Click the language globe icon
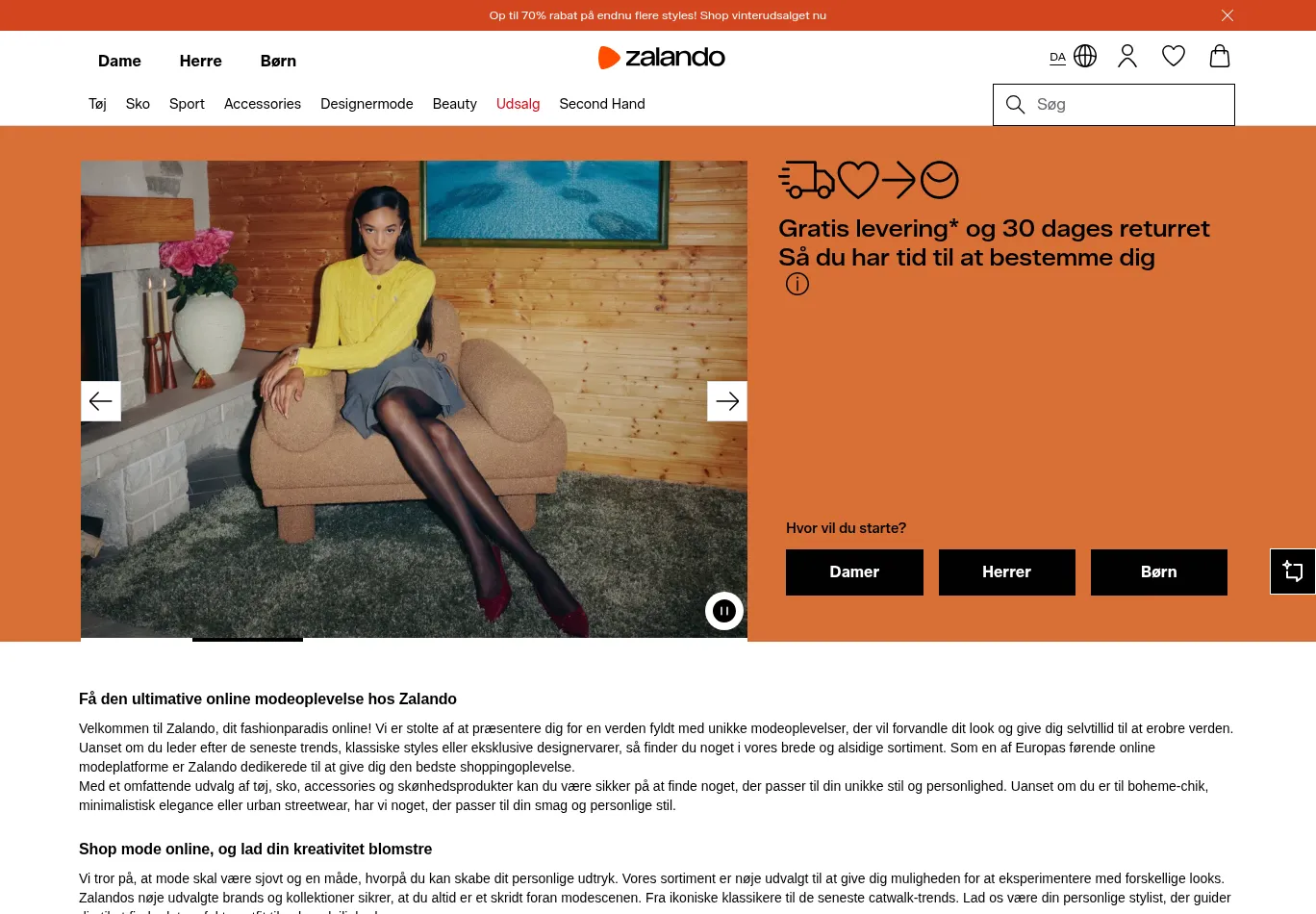This screenshot has height=914, width=1316. (1085, 56)
